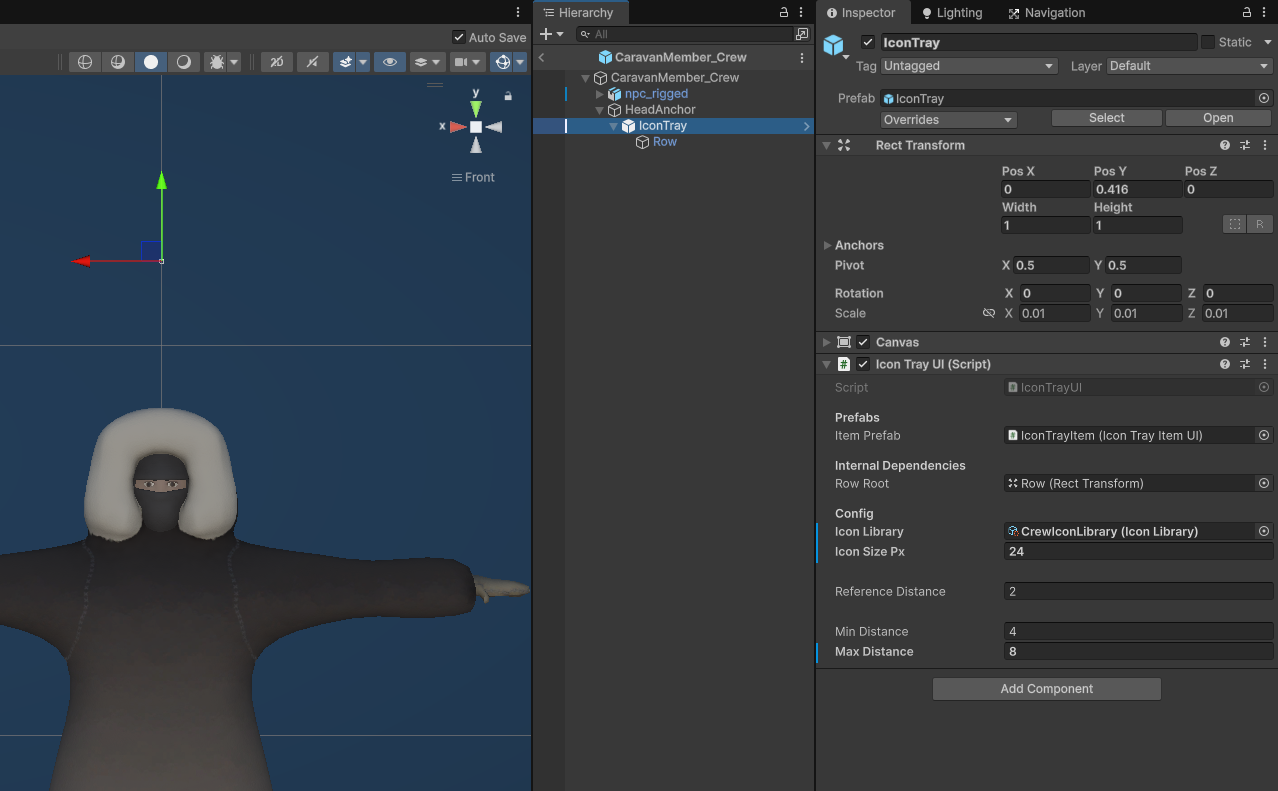
Task: Open the Untagged tag dropdown
Action: click(x=966, y=65)
